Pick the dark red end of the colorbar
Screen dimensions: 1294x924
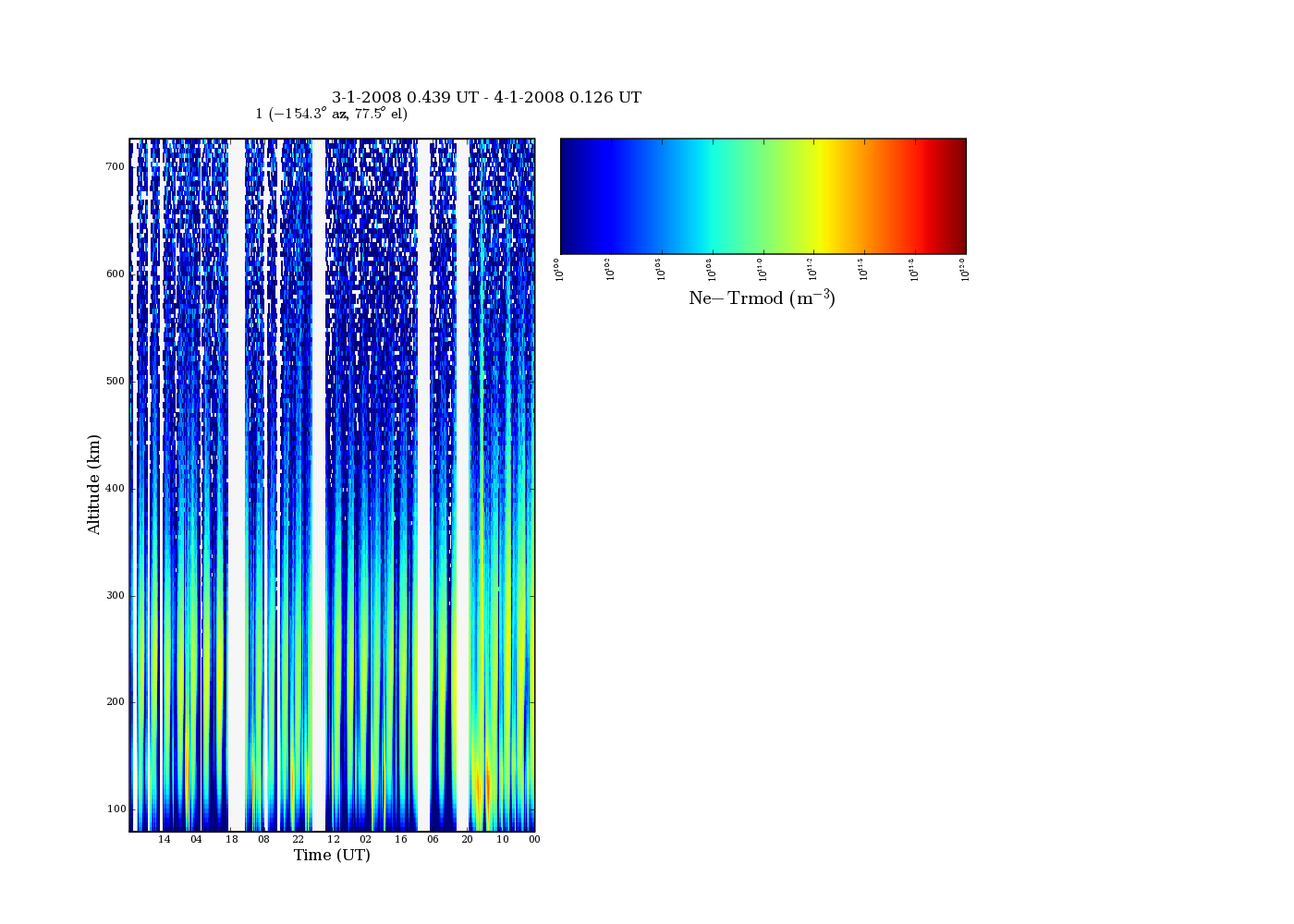tap(957, 196)
